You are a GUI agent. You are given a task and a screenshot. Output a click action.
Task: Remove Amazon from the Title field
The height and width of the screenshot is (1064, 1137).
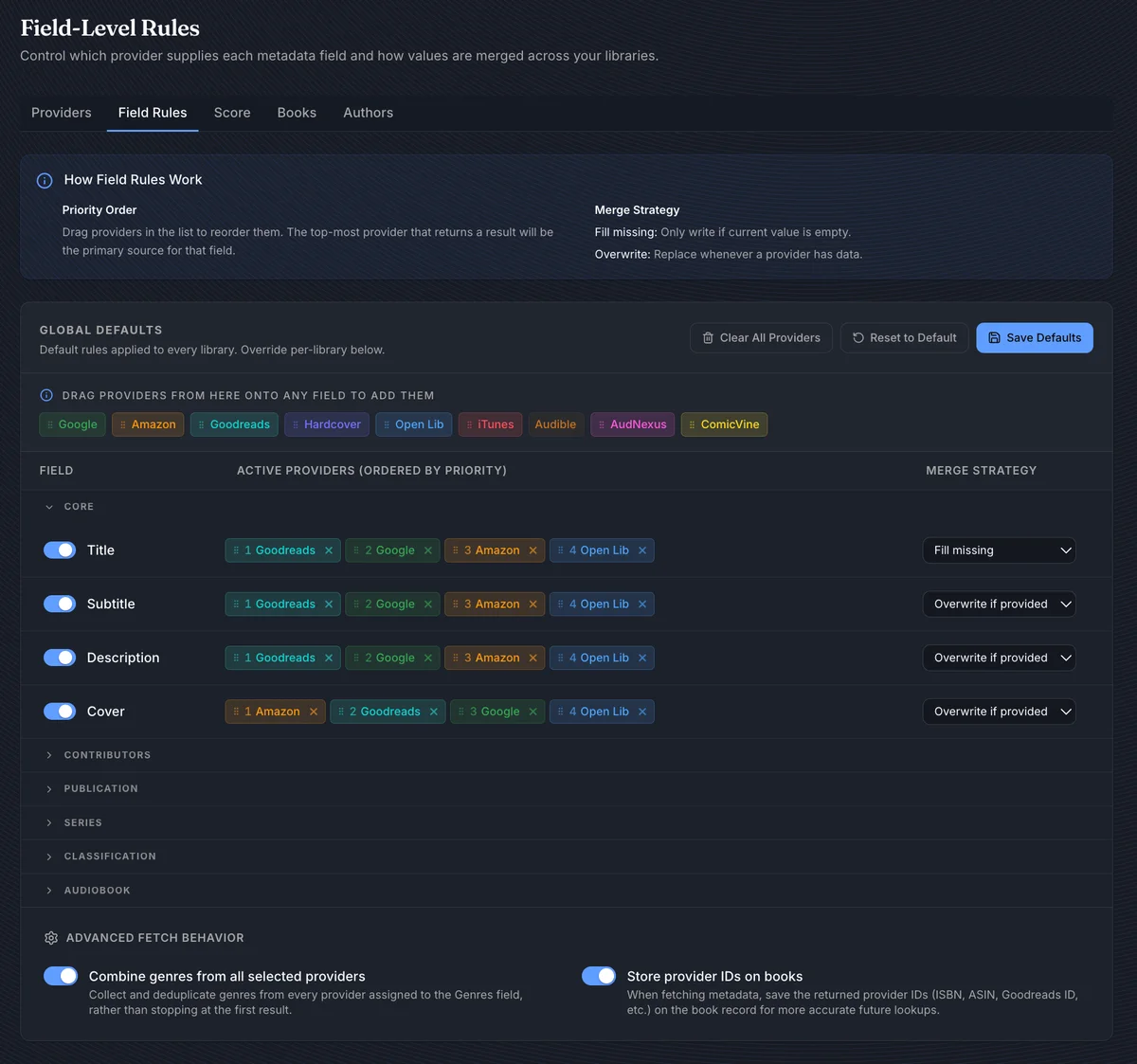coord(533,550)
